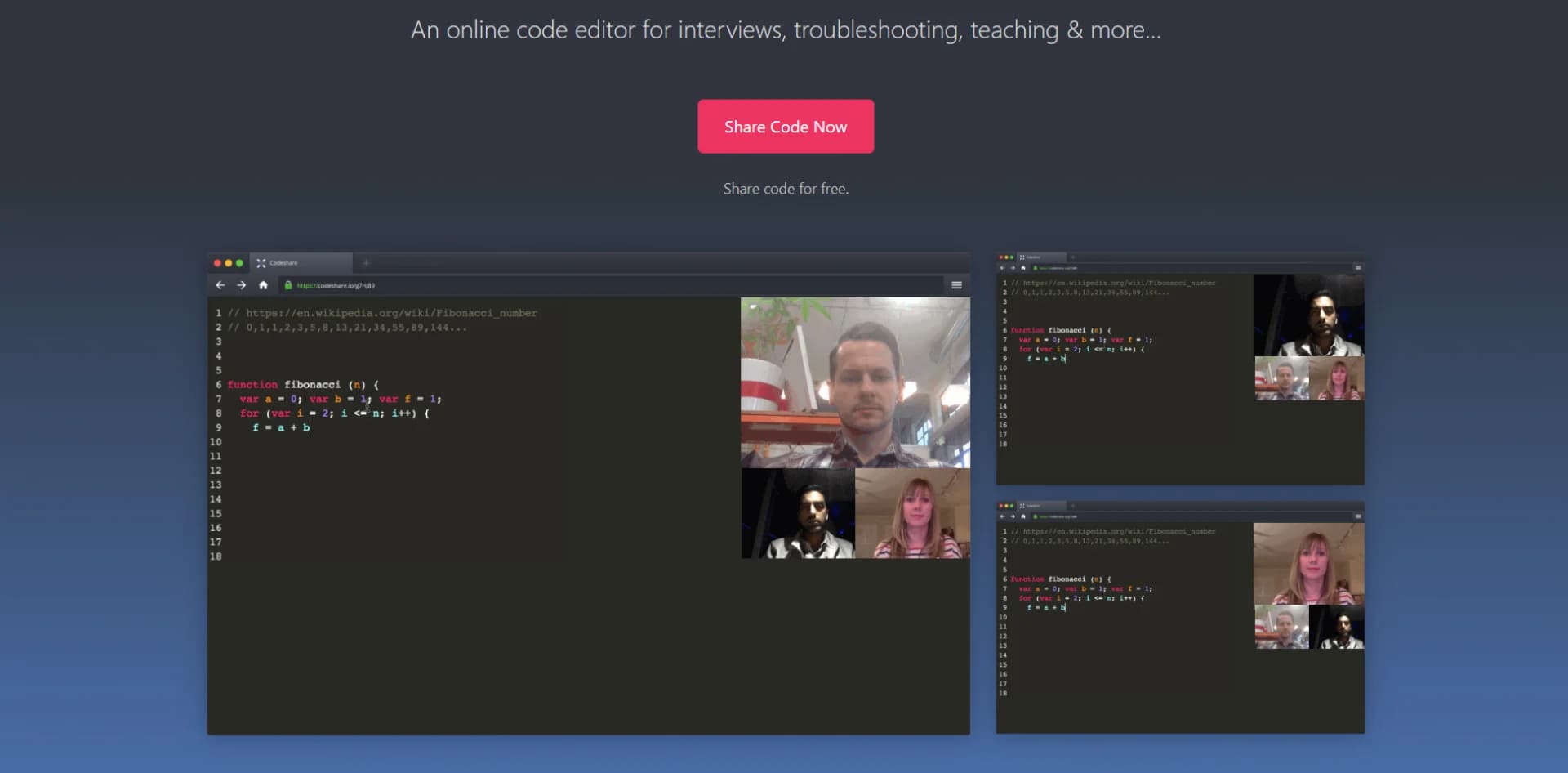1568x773 pixels.
Task: Click the forward arrow in the large mockup browser
Action: click(241, 285)
